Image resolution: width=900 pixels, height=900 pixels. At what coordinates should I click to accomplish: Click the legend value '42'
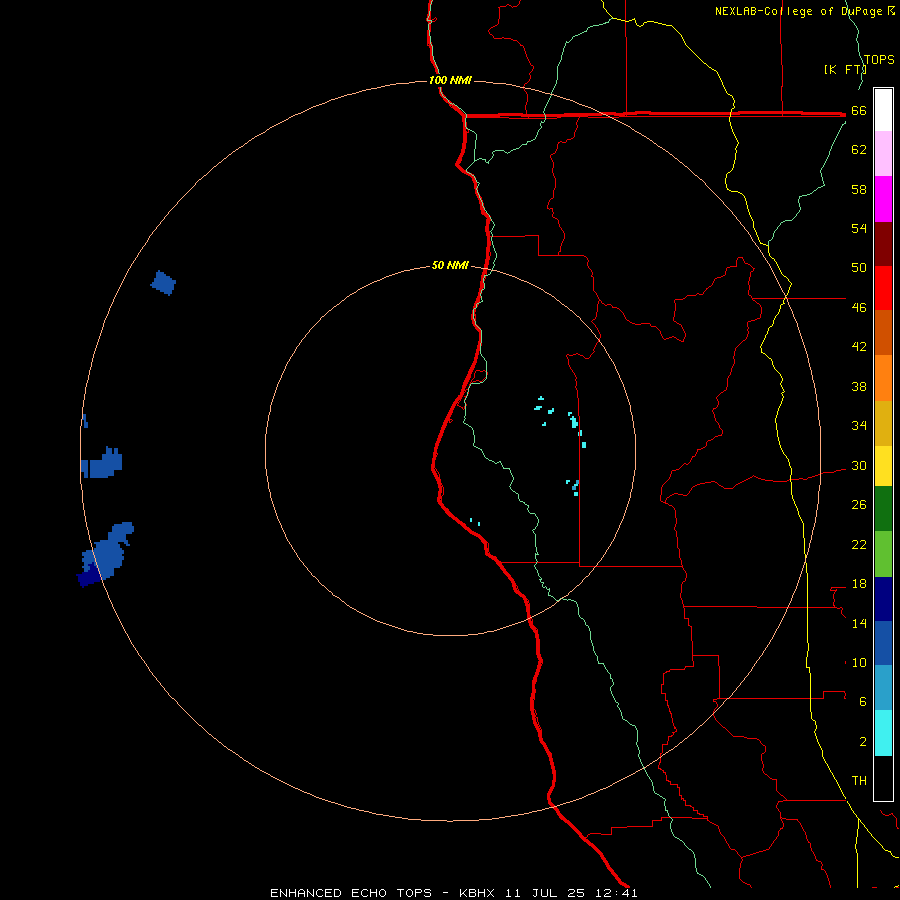click(859, 347)
